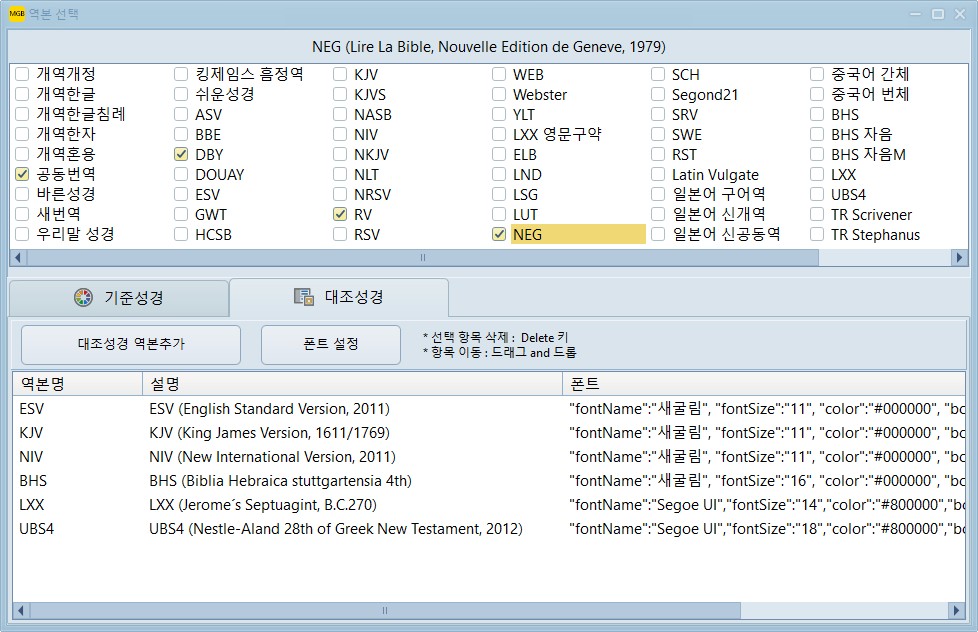
Task: Click the 설명 column header
Action: (x=352, y=384)
